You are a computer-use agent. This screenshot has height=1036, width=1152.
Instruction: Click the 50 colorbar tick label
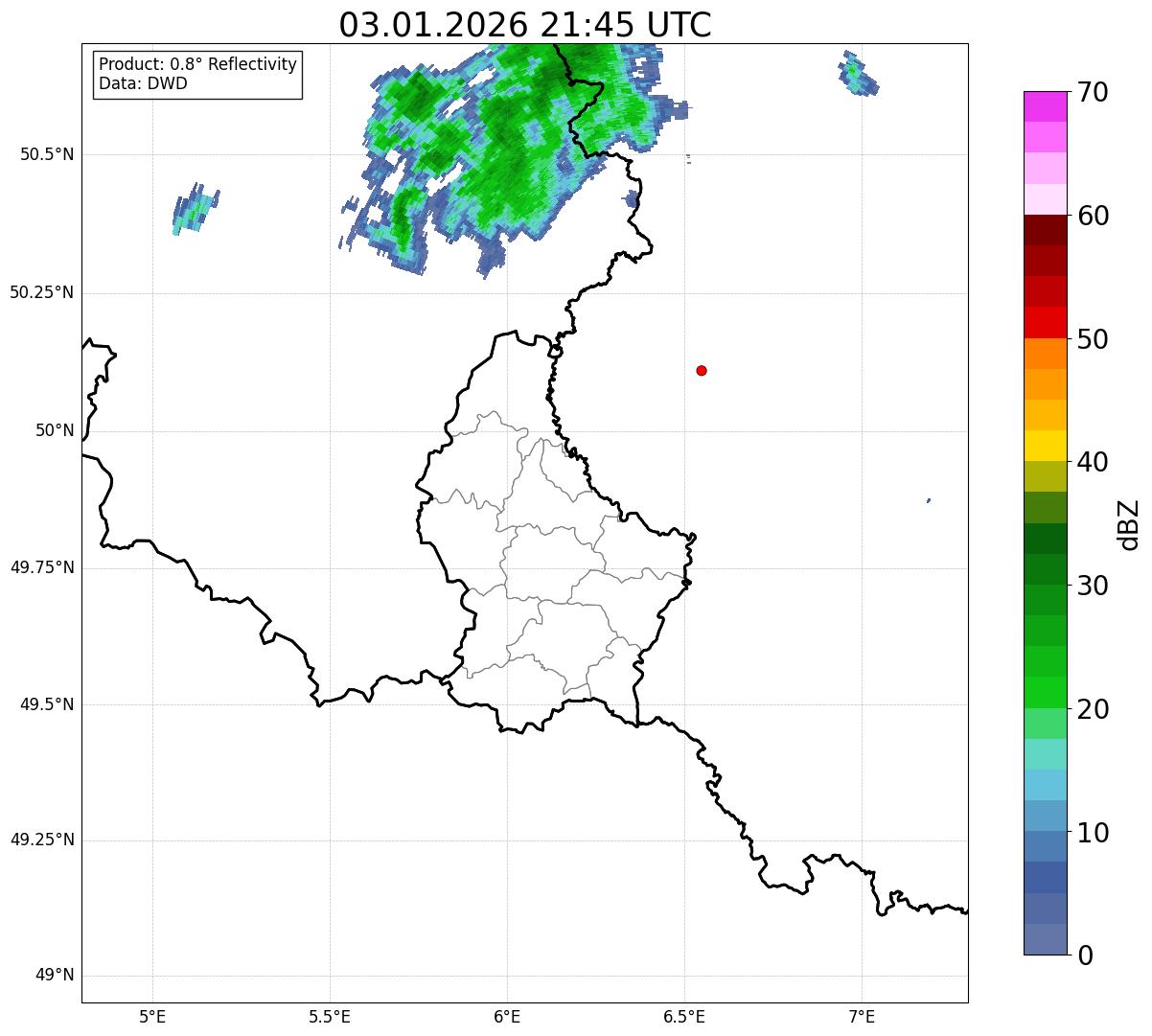pyautogui.click(x=1093, y=339)
